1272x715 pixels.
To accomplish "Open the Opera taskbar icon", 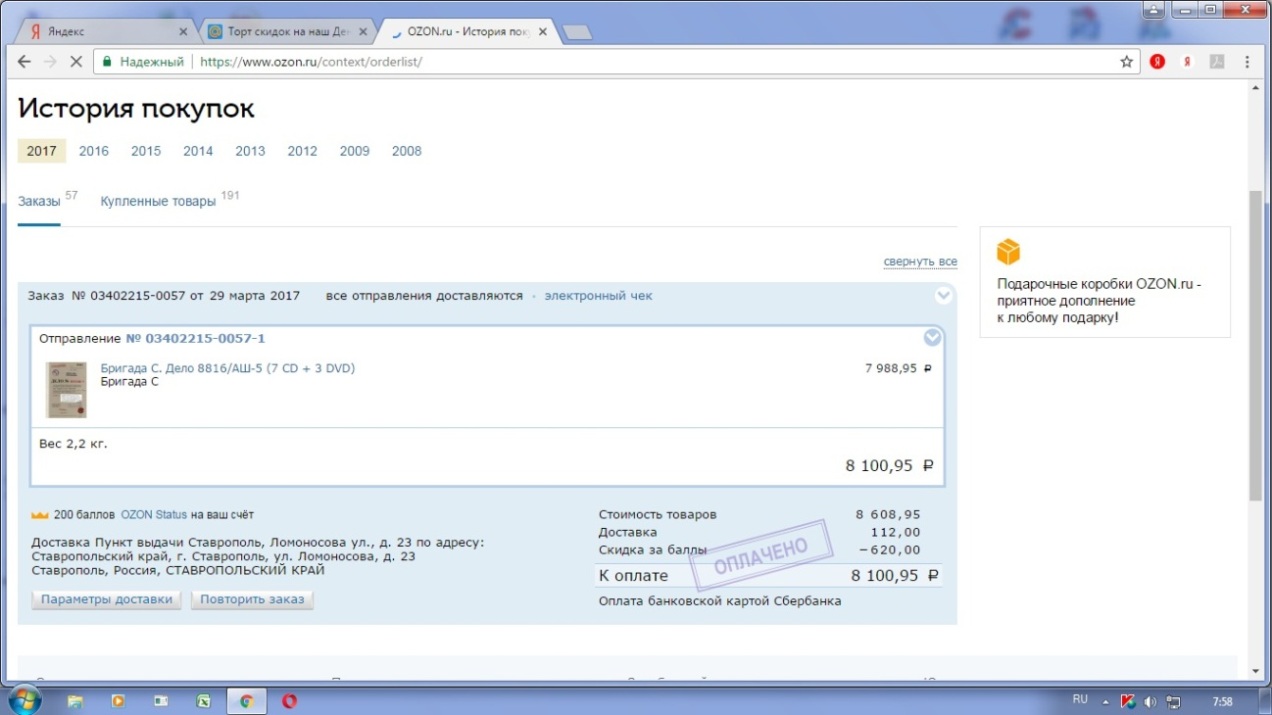I will pyautogui.click(x=289, y=701).
